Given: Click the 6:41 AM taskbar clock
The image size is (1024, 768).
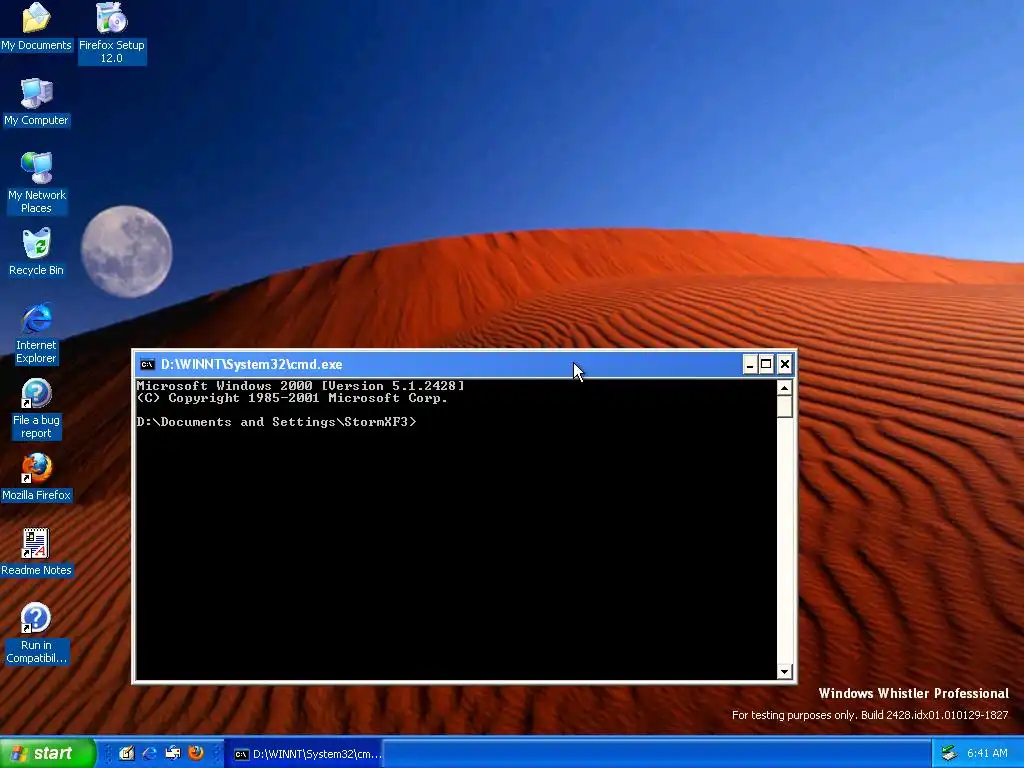Looking at the screenshot, I should point(987,754).
